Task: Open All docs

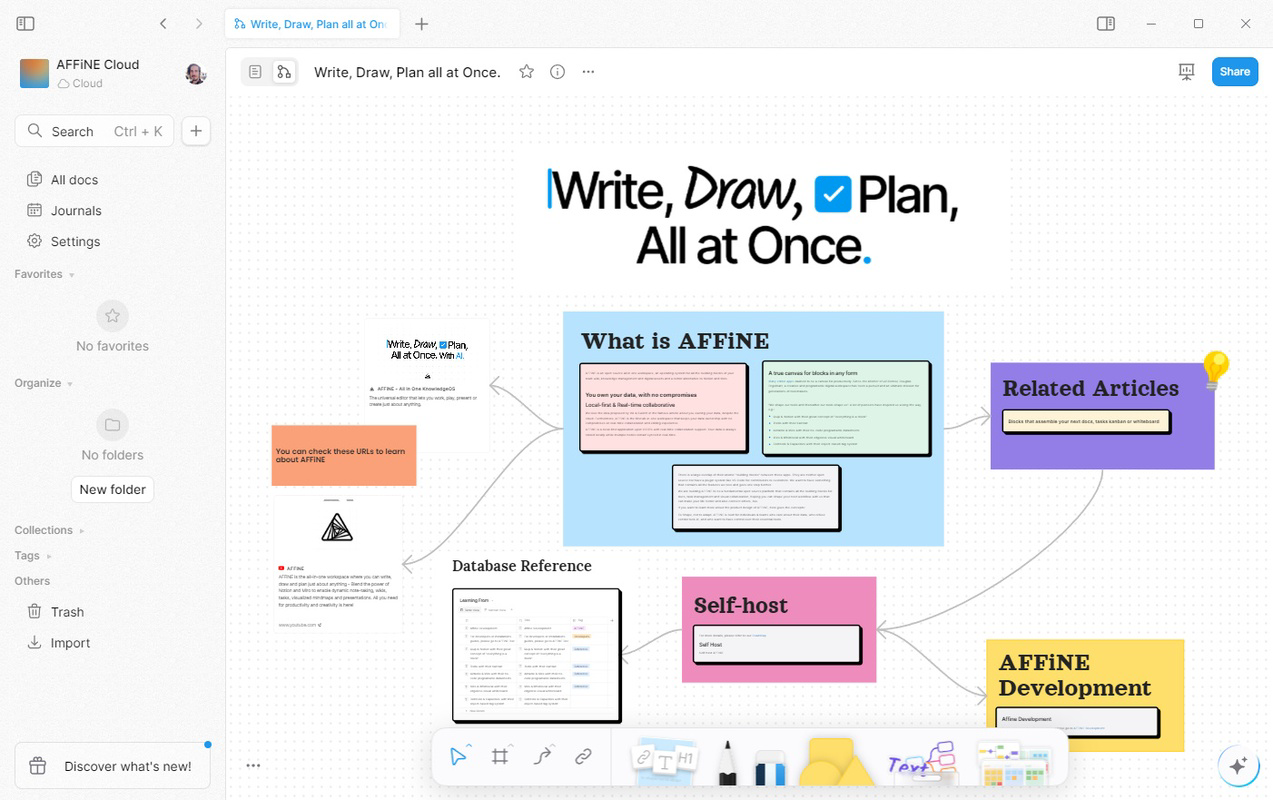Action: coord(112,180)
